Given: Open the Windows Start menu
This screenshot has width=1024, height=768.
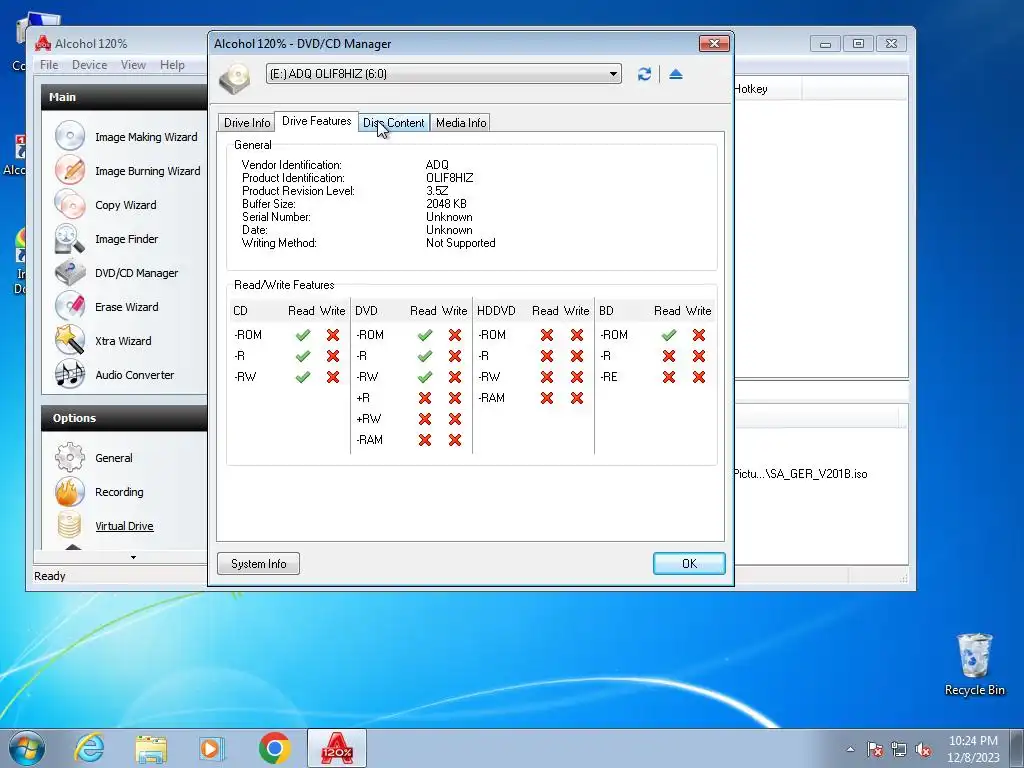Looking at the screenshot, I should coord(26,748).
